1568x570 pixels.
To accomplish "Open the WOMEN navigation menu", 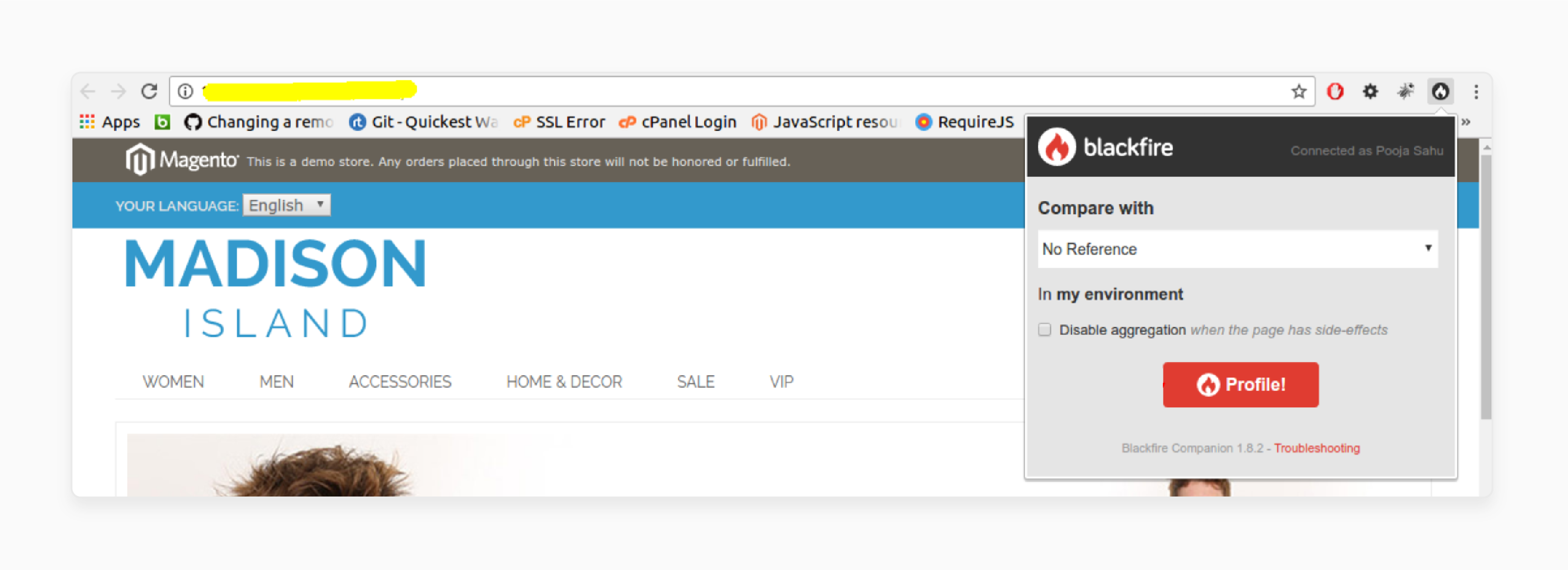I will 173,382.
